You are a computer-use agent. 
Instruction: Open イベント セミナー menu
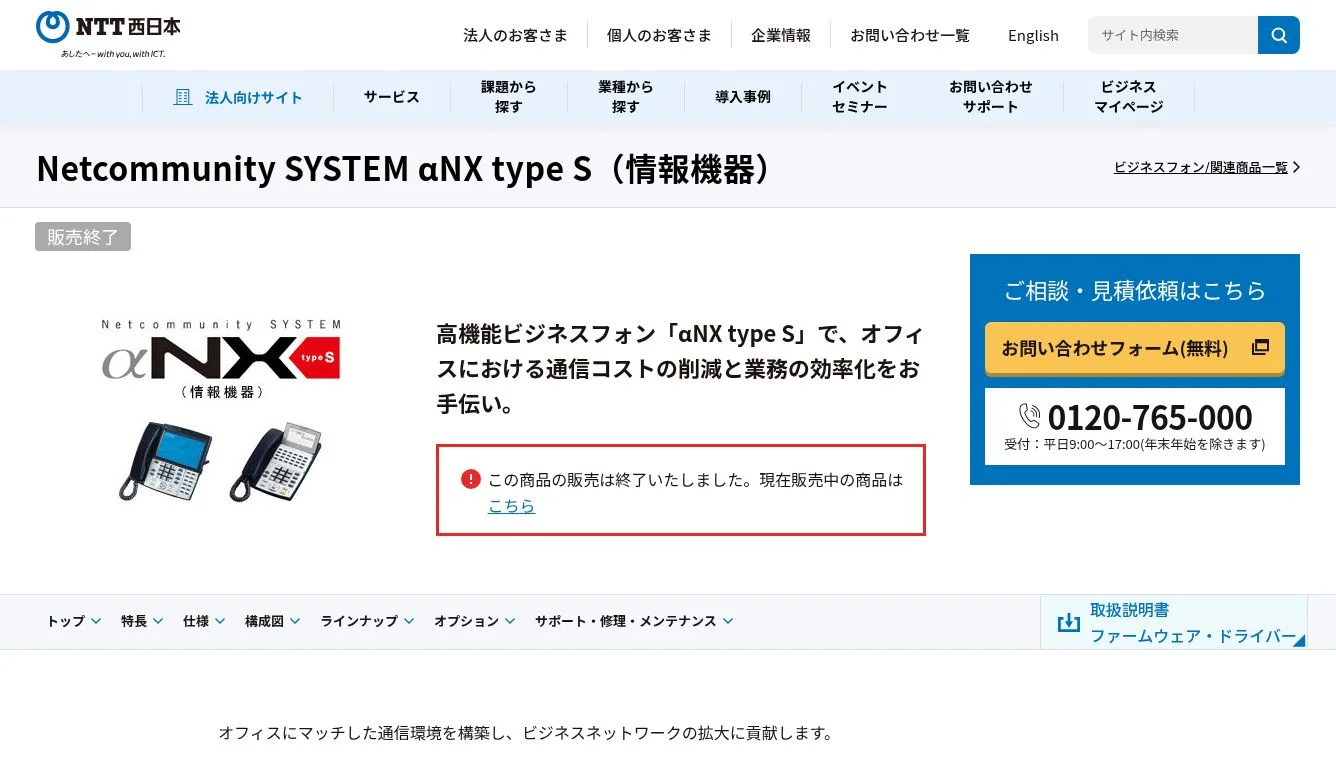coord(859,97)
